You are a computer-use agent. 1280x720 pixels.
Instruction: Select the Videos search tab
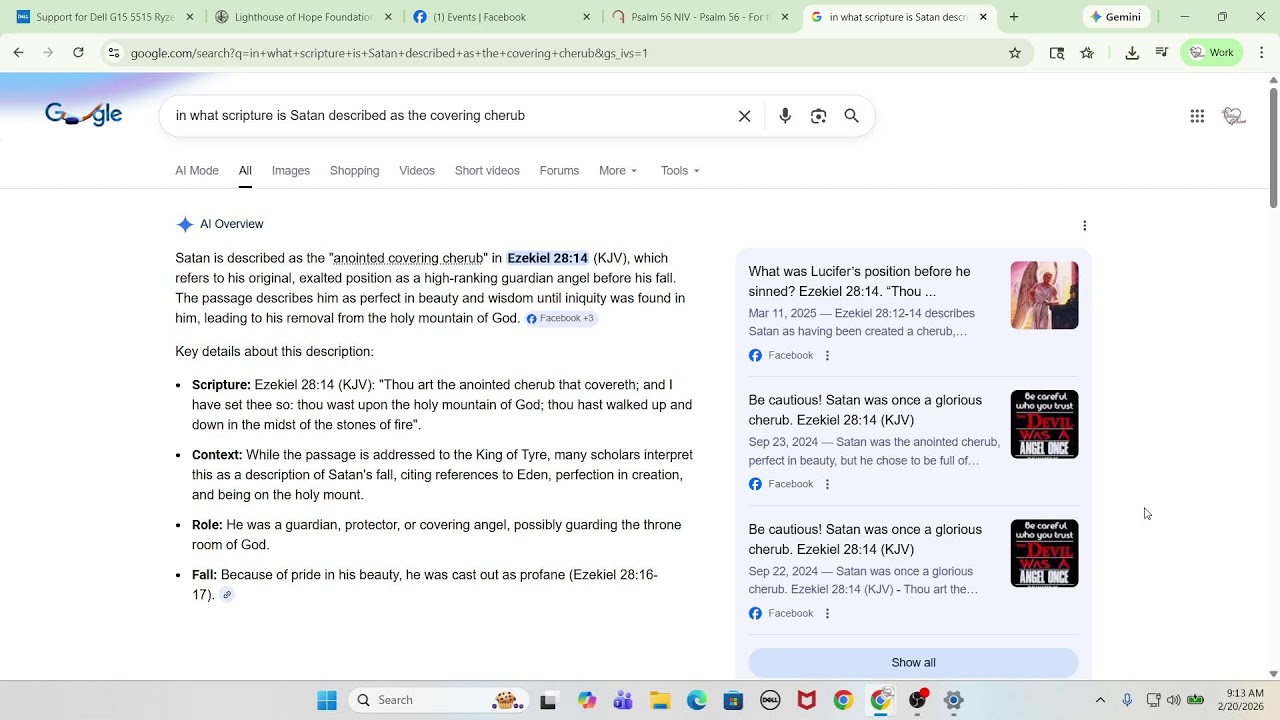417,171
